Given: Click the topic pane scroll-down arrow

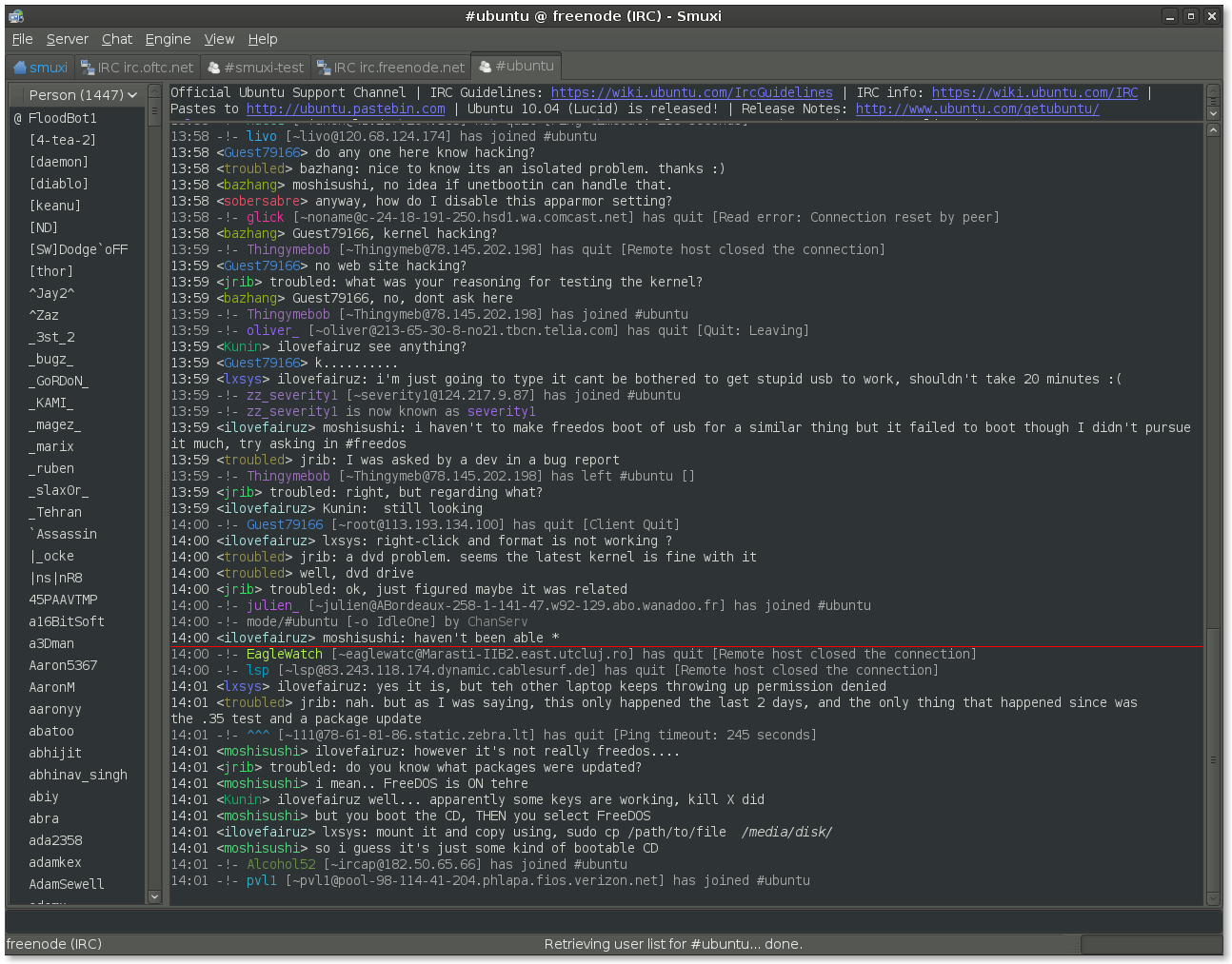Looking at the screenshot, I should (1213, 113).
